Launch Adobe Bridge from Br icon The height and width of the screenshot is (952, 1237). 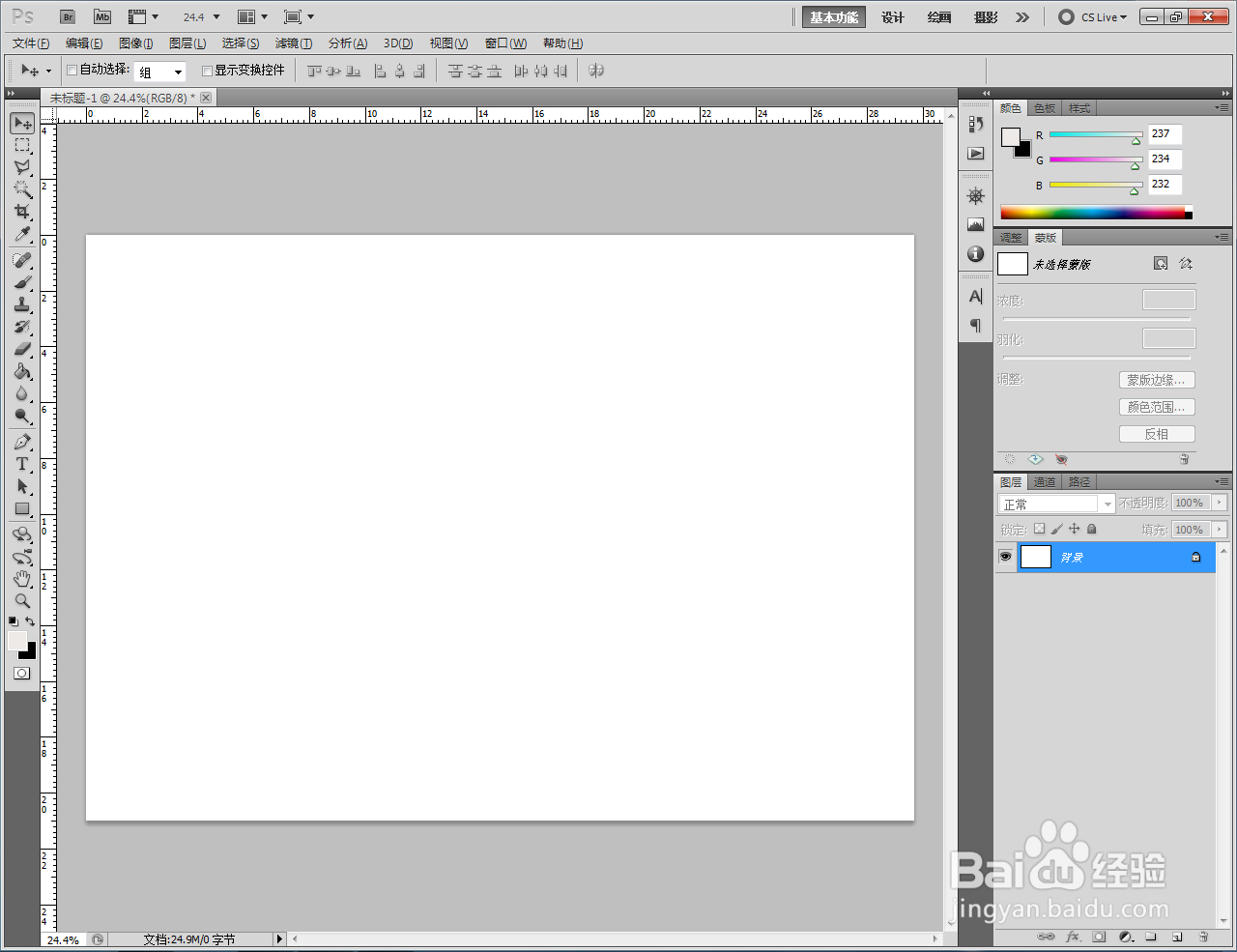coord(68,17)
